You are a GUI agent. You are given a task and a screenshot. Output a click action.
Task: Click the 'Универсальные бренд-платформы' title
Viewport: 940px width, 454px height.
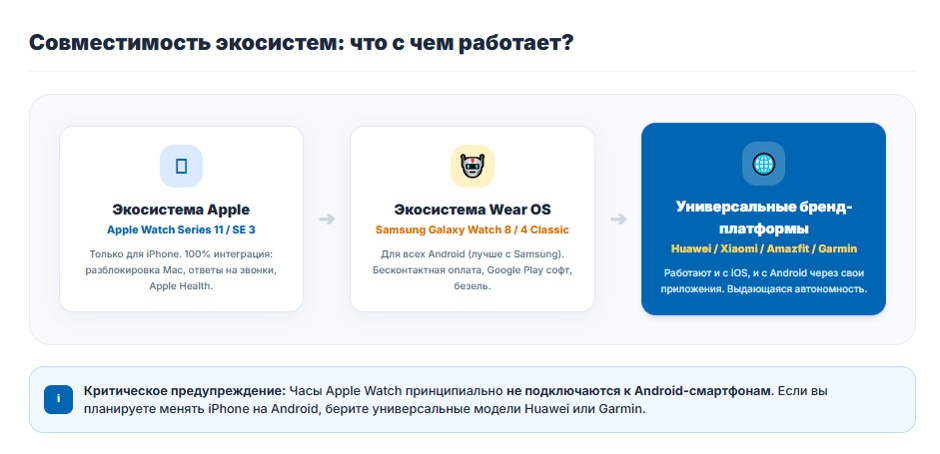point(764,218)
